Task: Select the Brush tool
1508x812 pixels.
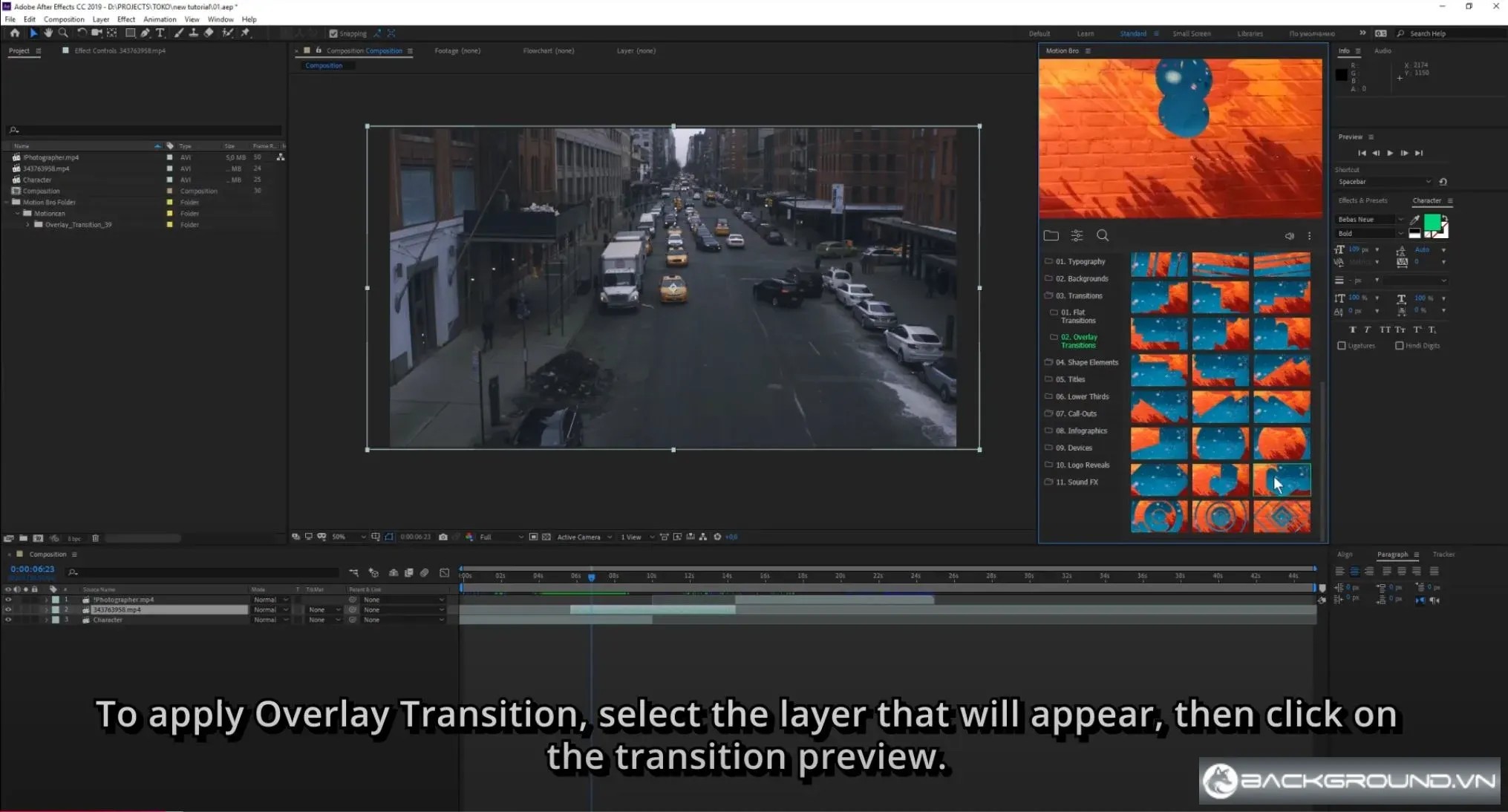Action: (179, 33)
